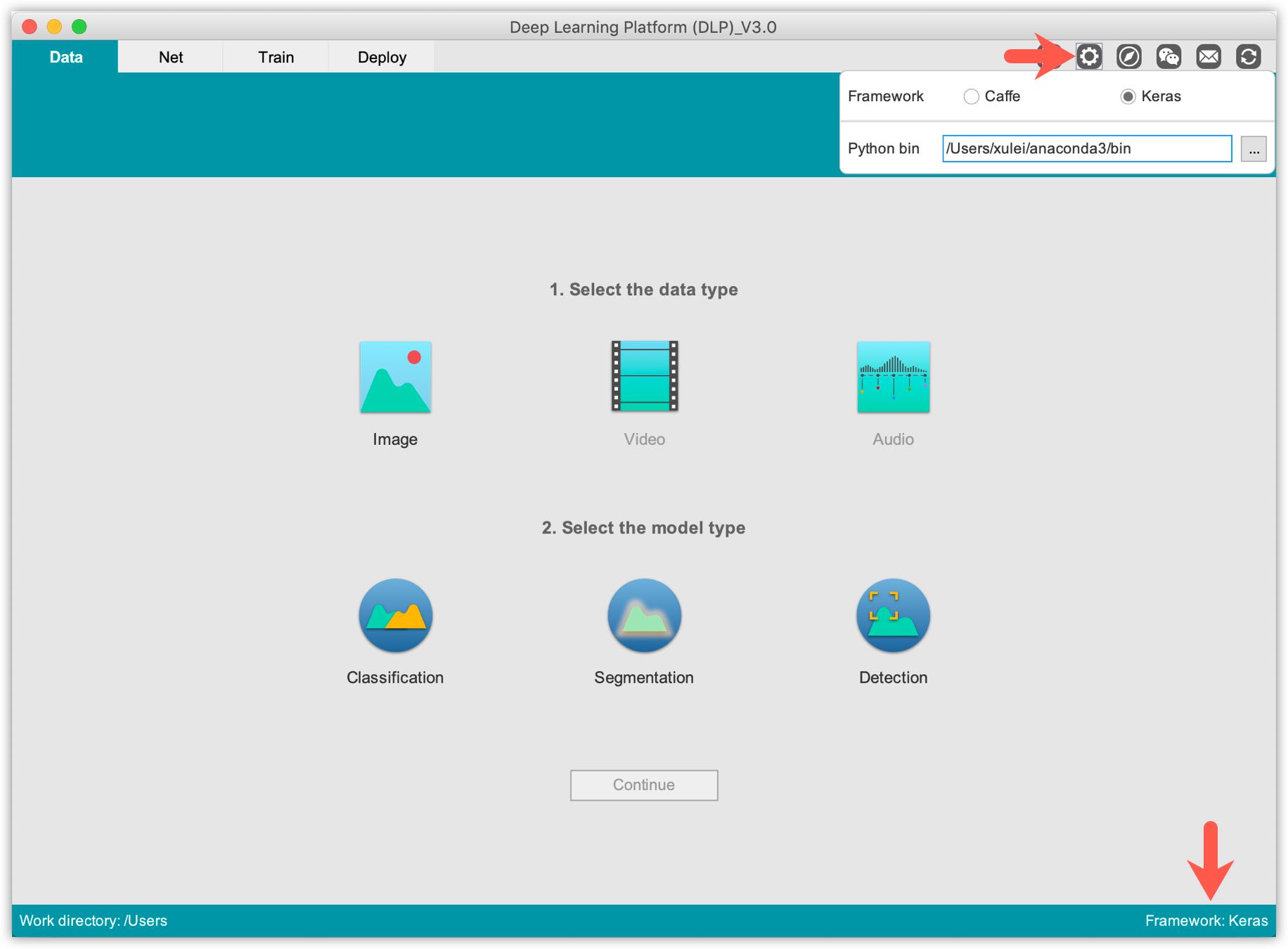Image resolution: width=1288 pixels, height=949 pixels.
Task: Select the Keras framework radio button
Action: click(x=1128, y=96)
